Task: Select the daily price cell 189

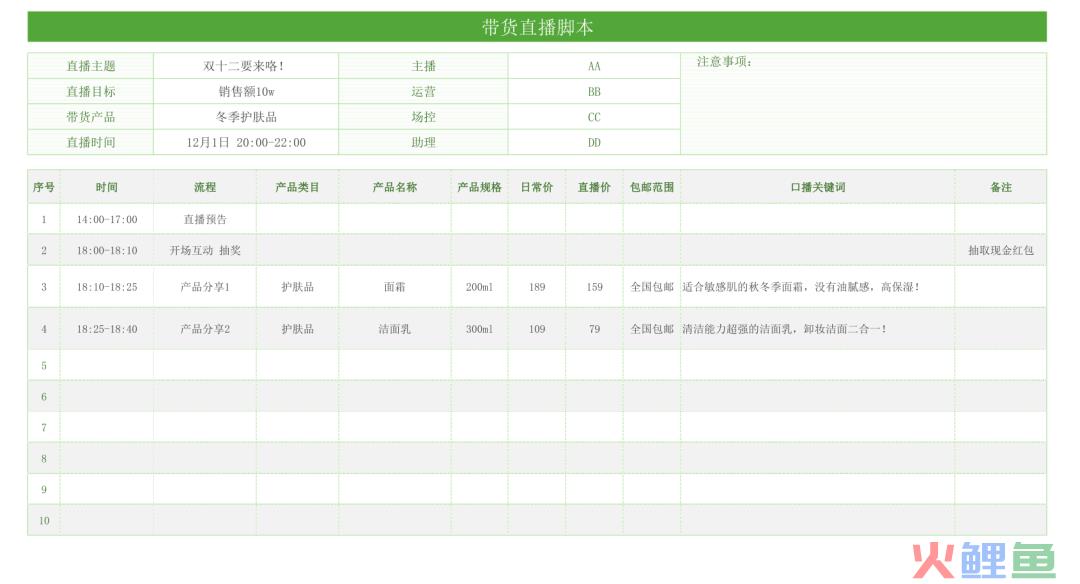Action: 537,286
